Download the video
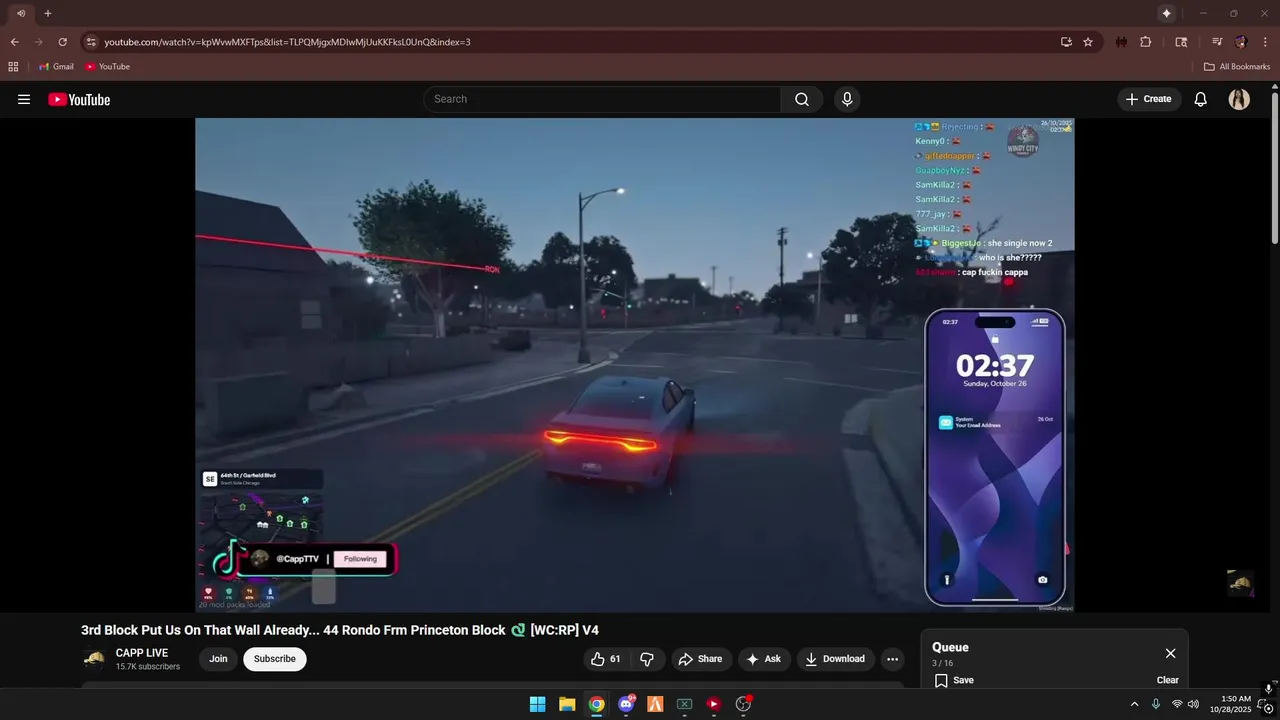This screenshot has height=720, width=1280. point(835,659)
